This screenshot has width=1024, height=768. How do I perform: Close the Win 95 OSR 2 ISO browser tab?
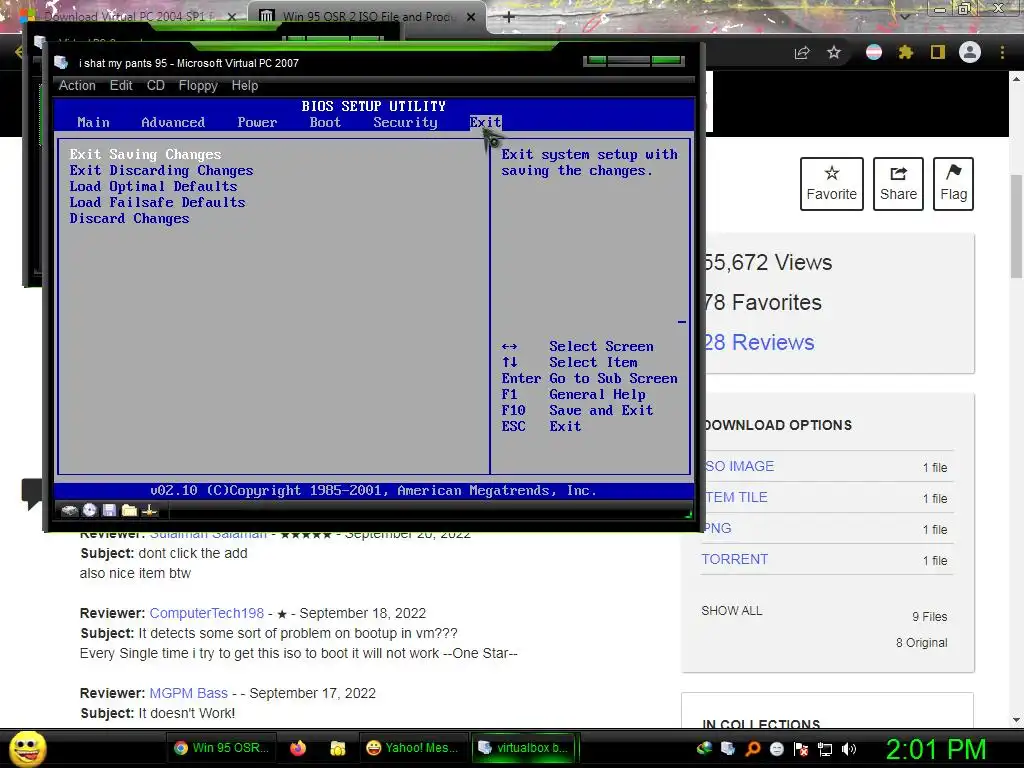pos(471,17)
